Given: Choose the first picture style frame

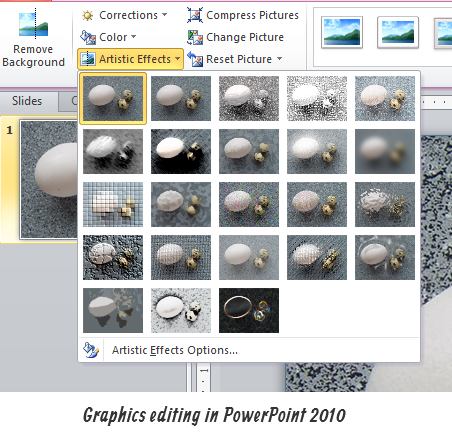Looking at the screenshot, I should pyautogui.click(x=342, y=32).
